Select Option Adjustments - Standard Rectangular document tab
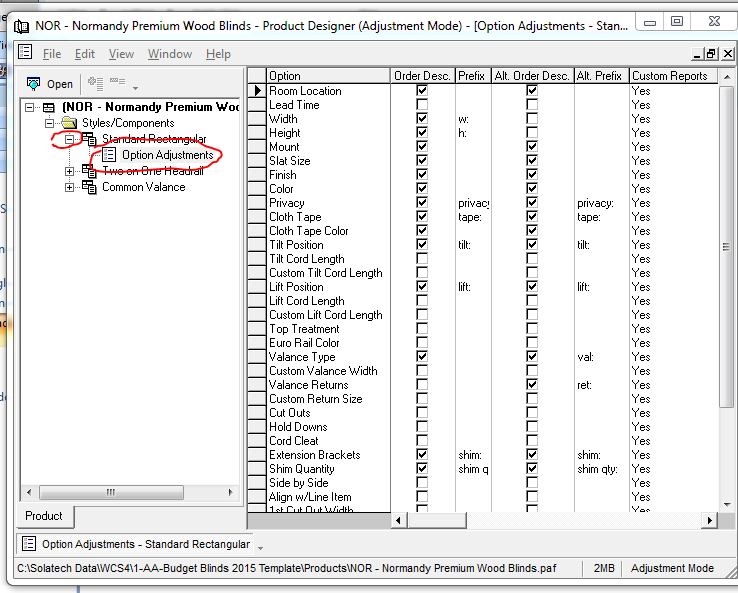The width and height of the screenshot is (738, 593). click(136, 544)
